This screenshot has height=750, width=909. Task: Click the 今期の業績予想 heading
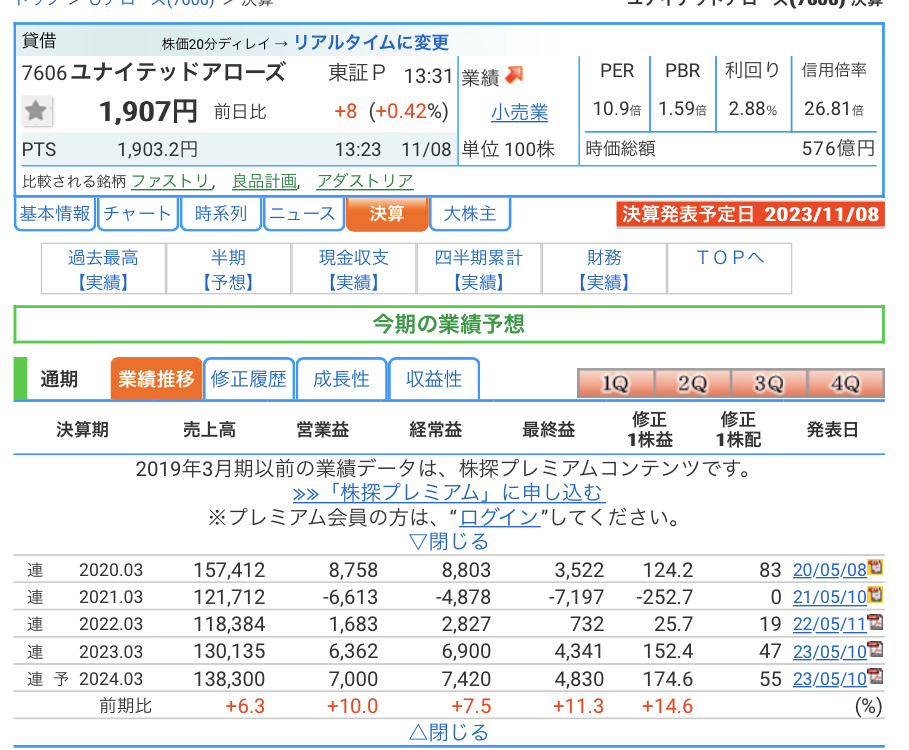(x=449, y=324)
